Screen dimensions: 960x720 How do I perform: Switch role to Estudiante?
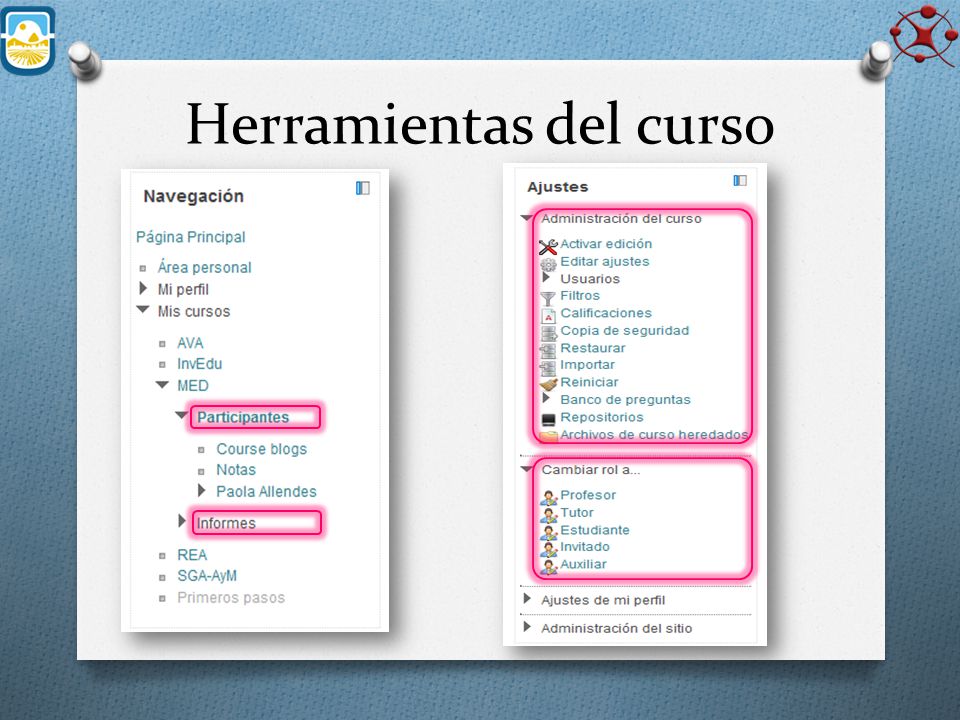[594, 530]
